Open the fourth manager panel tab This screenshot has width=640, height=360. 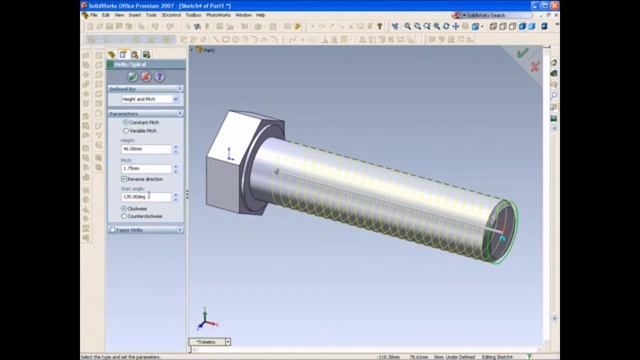coord(146,55)
